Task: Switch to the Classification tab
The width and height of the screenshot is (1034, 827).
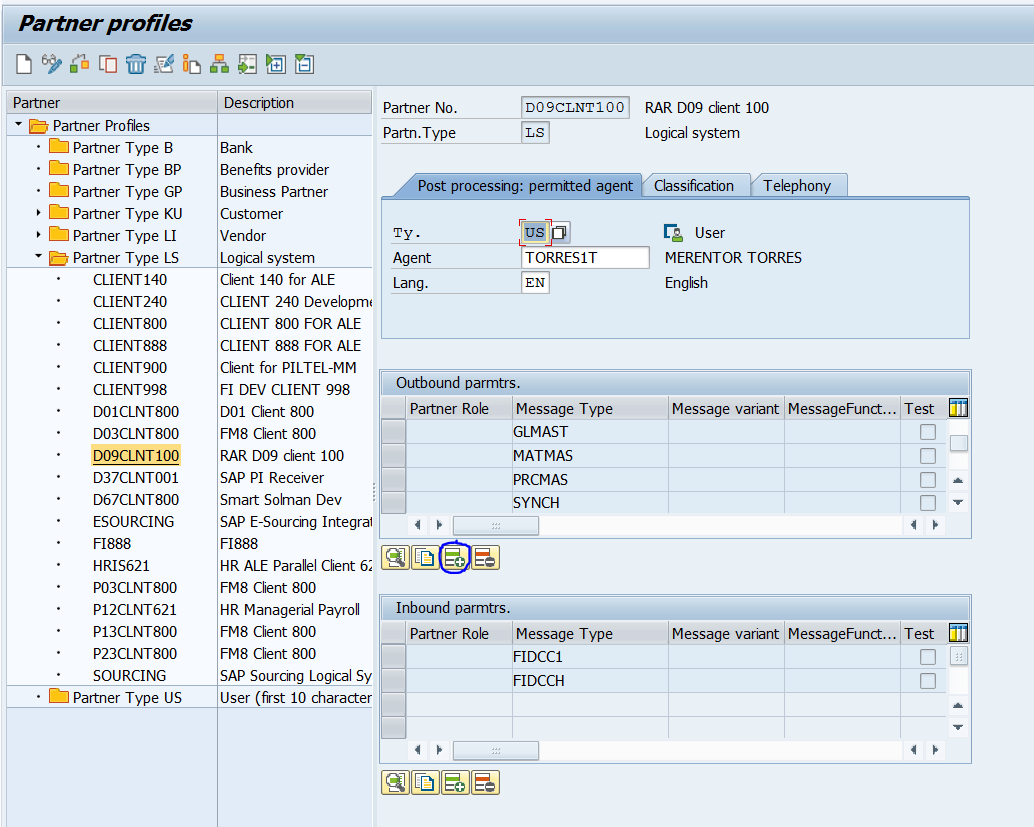Action: (x=696, y=185)
